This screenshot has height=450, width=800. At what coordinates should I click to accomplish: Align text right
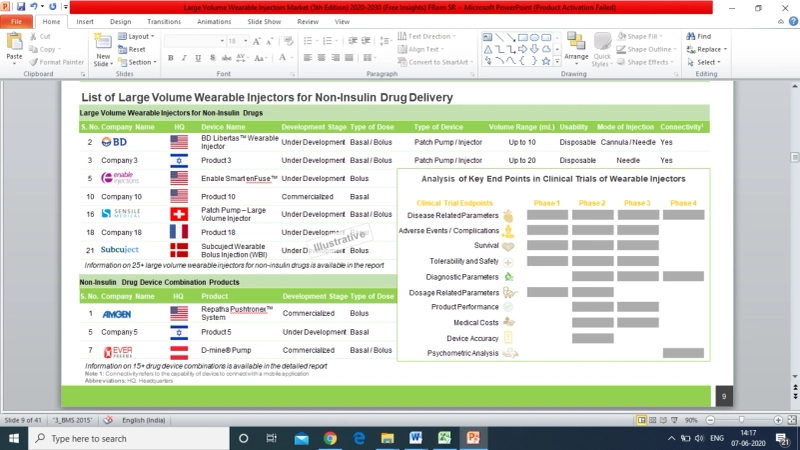pos(335,58)
